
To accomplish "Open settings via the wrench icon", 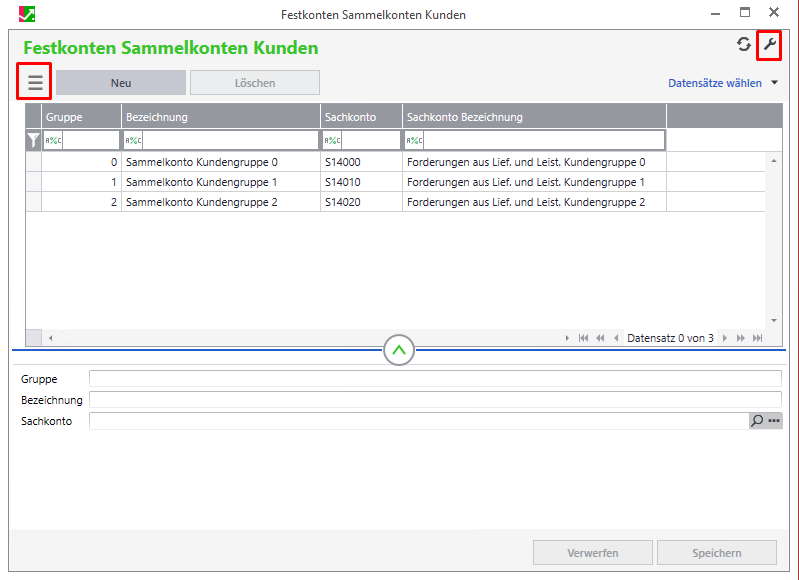I will click(769, 45).
